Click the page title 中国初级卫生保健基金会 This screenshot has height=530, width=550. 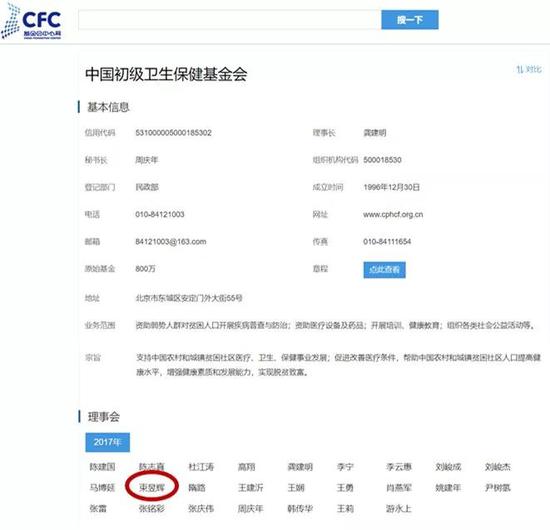pyautogui.click(x=166, y=74)
